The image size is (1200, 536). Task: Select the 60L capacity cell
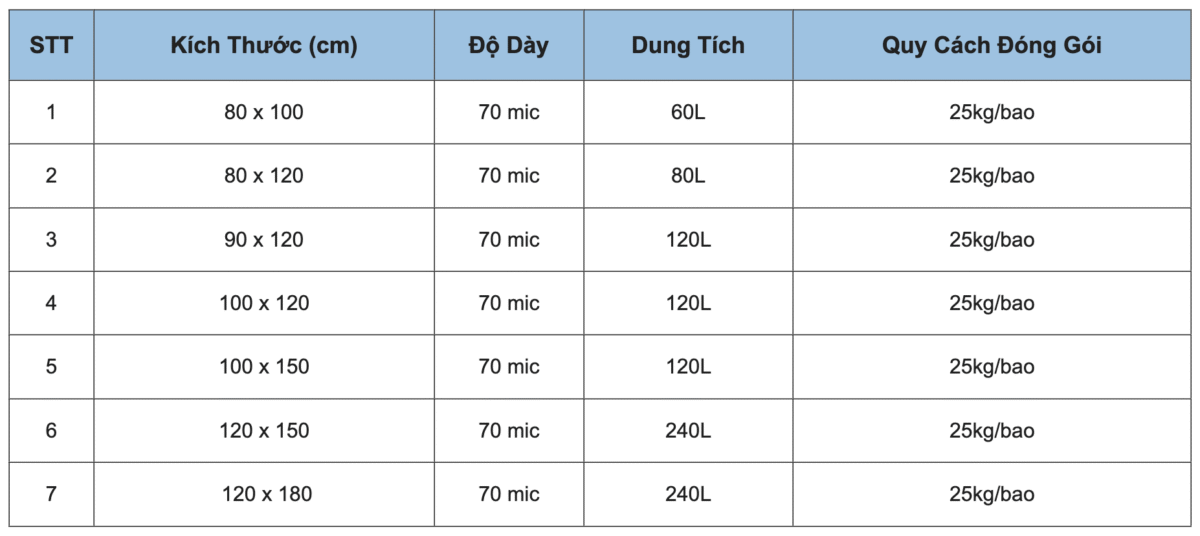(x=688, y=112)
